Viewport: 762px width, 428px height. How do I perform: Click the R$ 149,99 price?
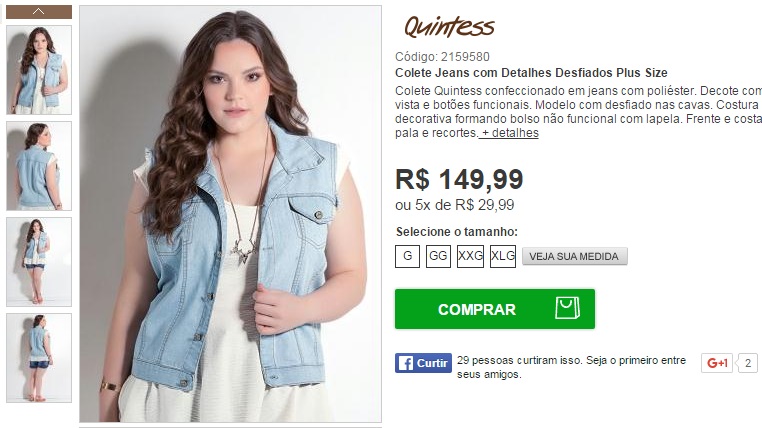[x=459, y=179]
